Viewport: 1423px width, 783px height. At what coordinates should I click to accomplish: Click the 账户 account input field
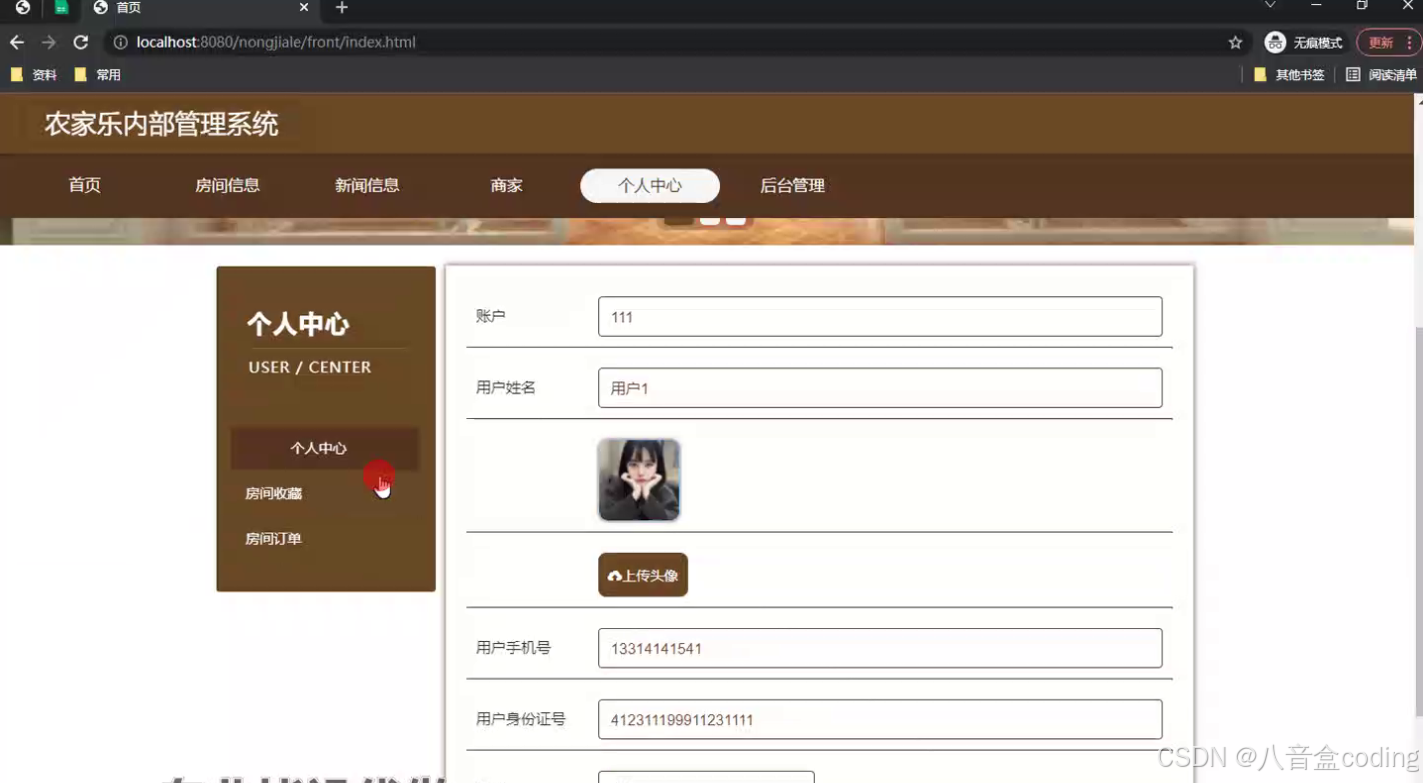879,316
